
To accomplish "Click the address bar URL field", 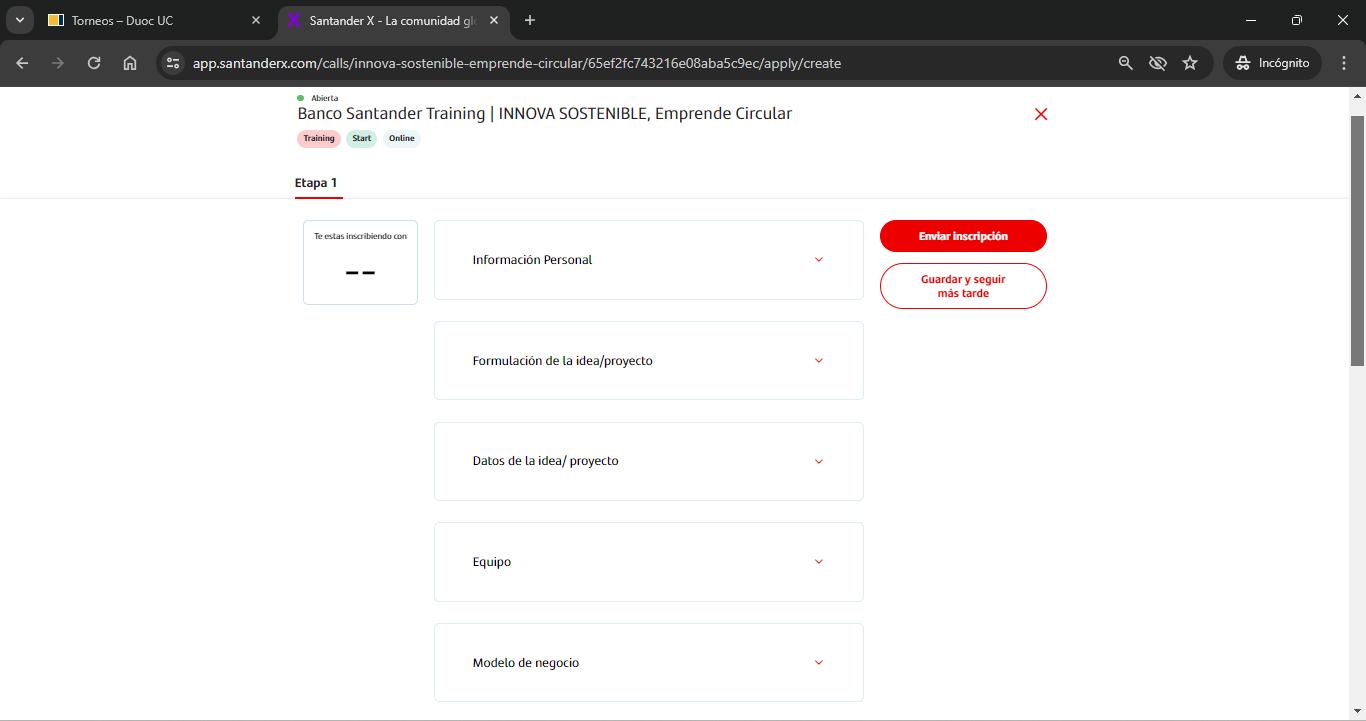I will (x=640, y=63).
